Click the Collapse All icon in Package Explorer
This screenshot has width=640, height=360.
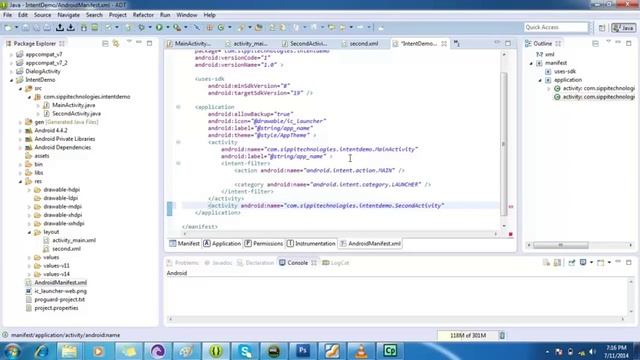point(105,43)
